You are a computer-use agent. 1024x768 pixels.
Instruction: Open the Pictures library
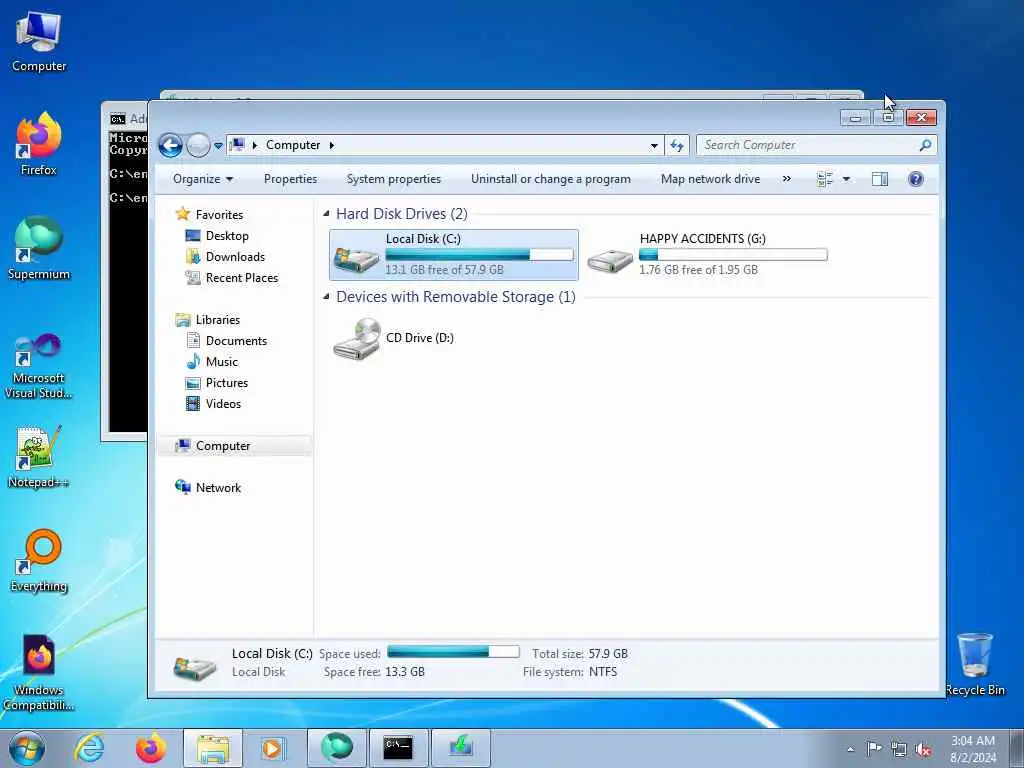tap(227, 383)
